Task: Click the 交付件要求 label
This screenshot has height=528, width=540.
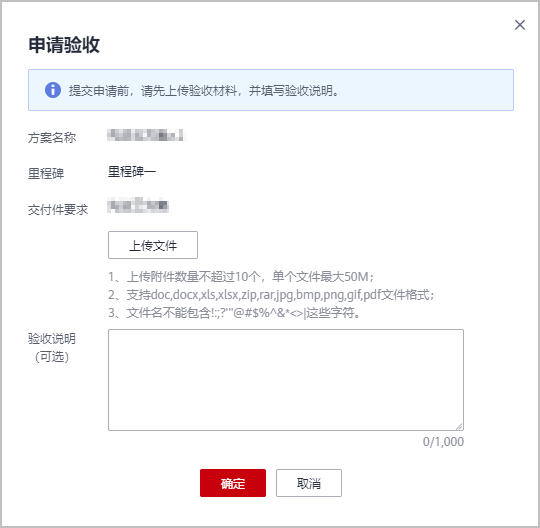Action: pyautogui.click(x=58, y=209)
